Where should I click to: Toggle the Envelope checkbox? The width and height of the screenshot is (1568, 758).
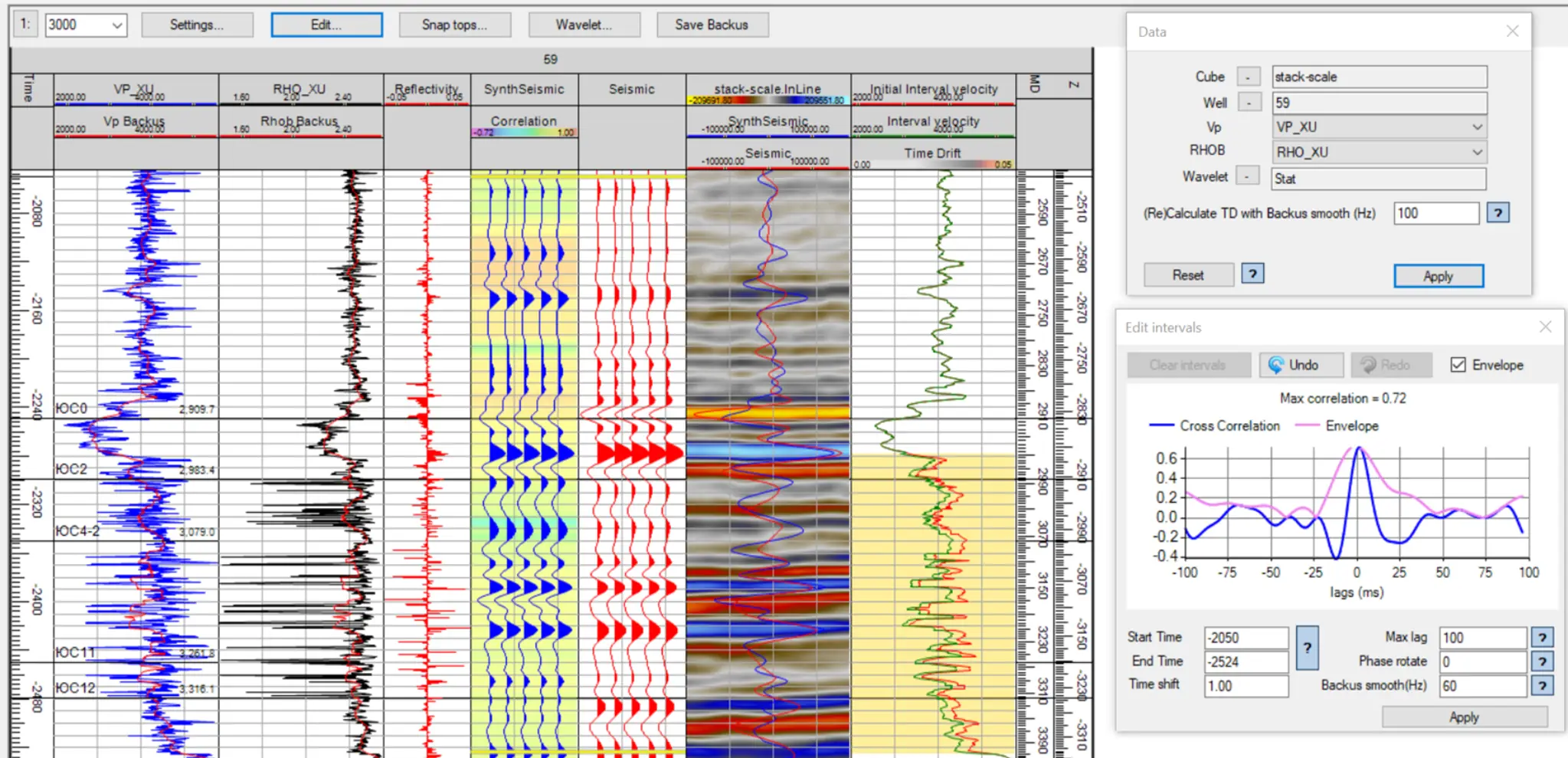pyautogui.click(x=1458, y=365)
